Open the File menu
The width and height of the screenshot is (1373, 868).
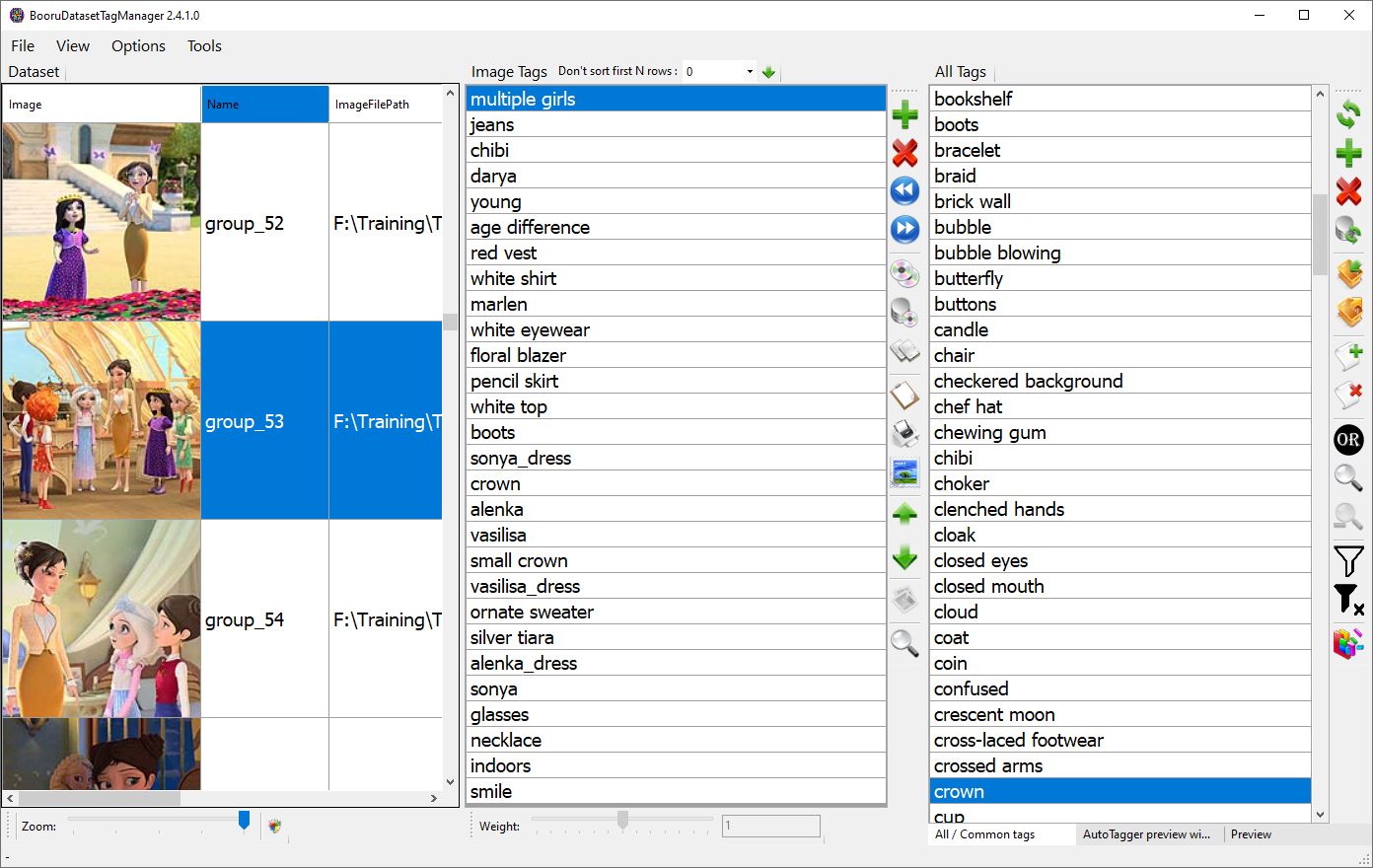(x=23, y=45)
